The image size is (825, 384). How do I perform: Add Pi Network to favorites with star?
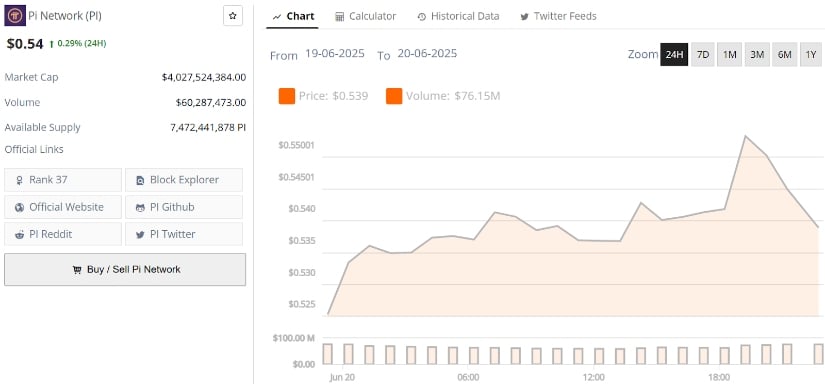(233, 16)
